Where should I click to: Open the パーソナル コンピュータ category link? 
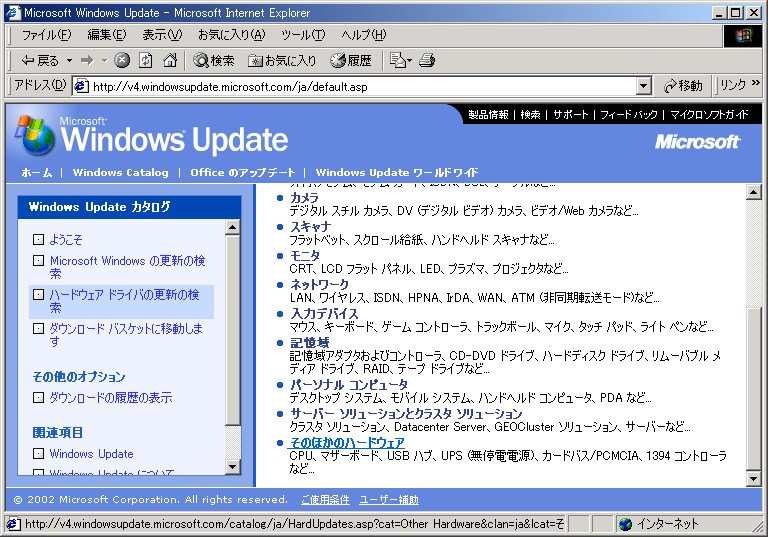349,385
